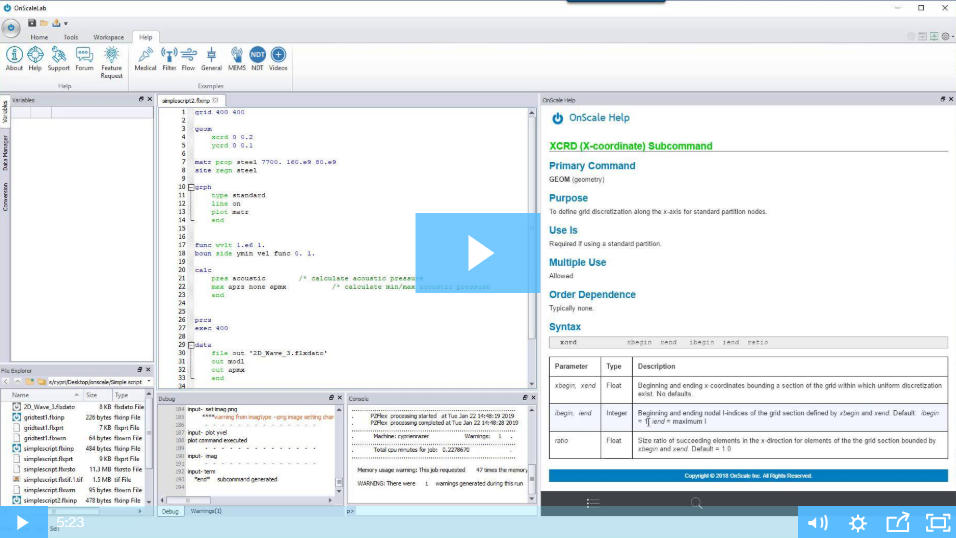
Task: Click the help panel search magnifier icon
Action: [x=696, y=503]
